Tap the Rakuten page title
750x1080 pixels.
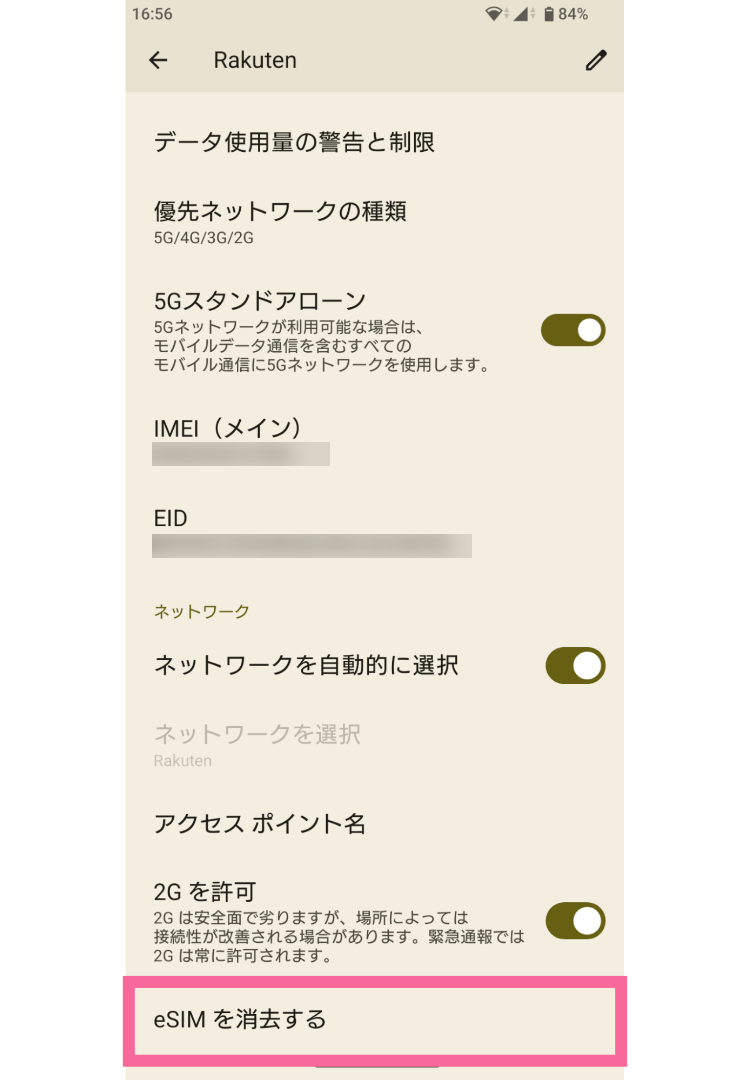coord(255,60)
